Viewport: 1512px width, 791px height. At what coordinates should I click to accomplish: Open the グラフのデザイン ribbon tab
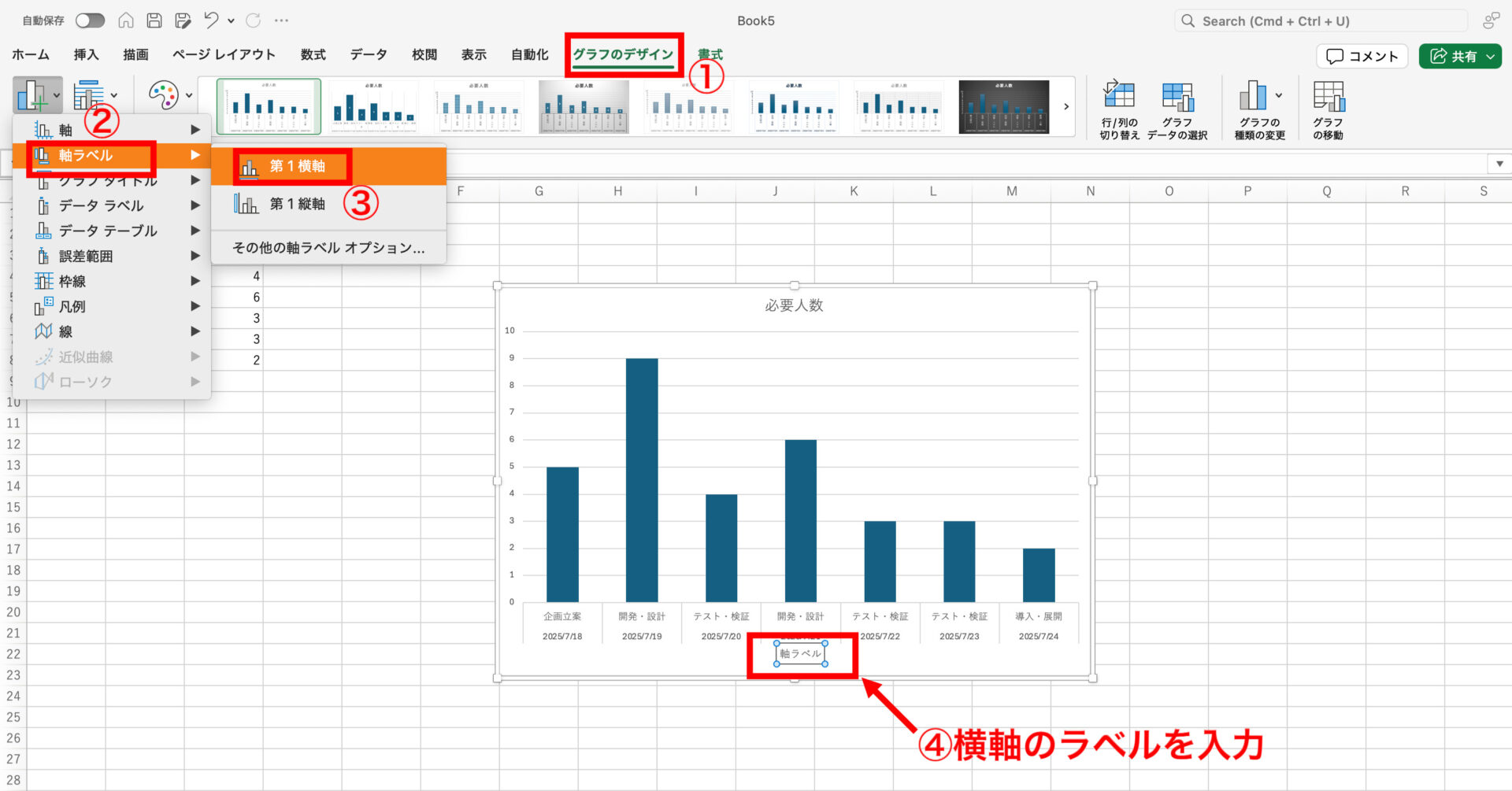click(x=623, y=54)
